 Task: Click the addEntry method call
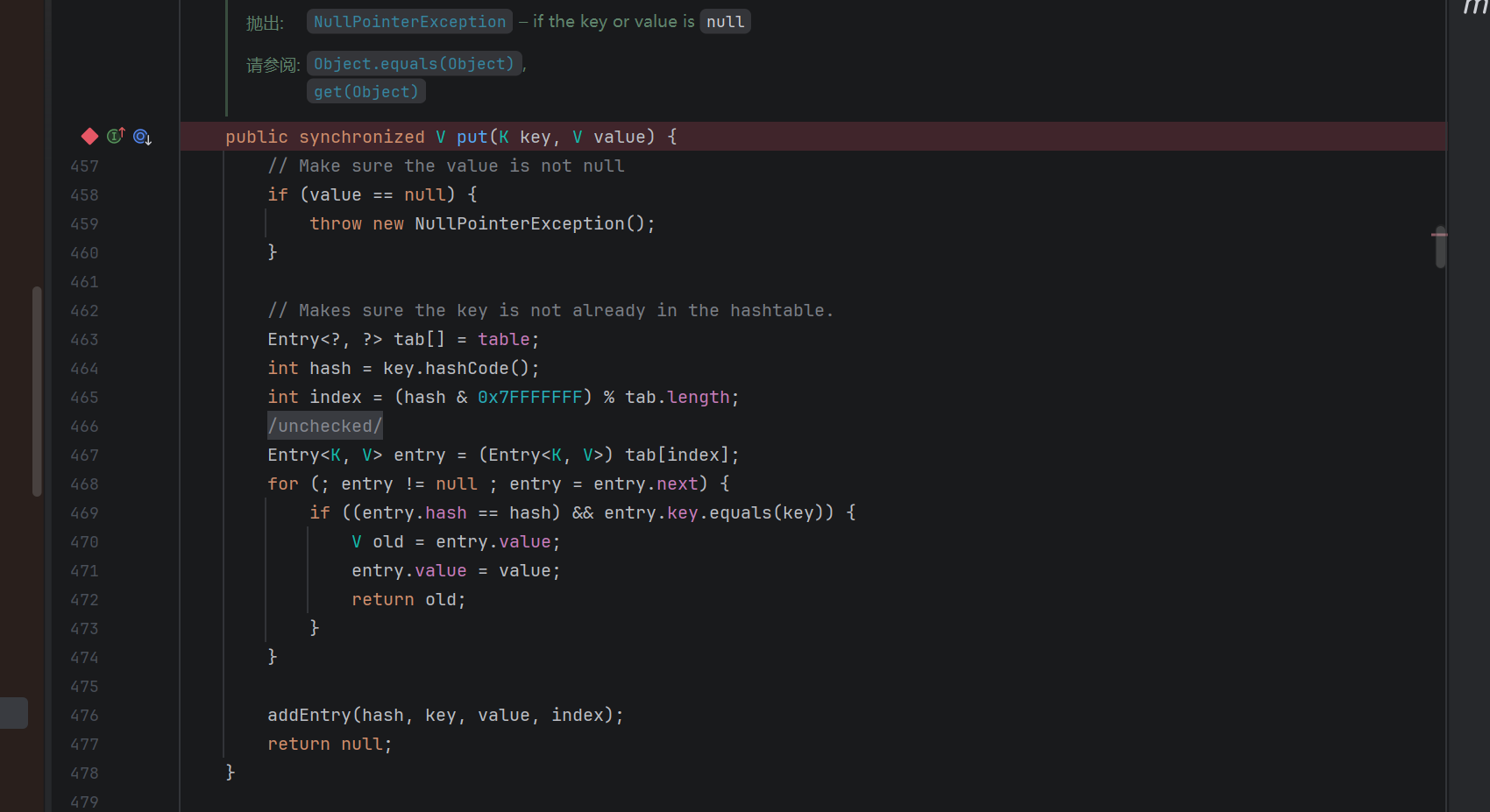point(309,716)
